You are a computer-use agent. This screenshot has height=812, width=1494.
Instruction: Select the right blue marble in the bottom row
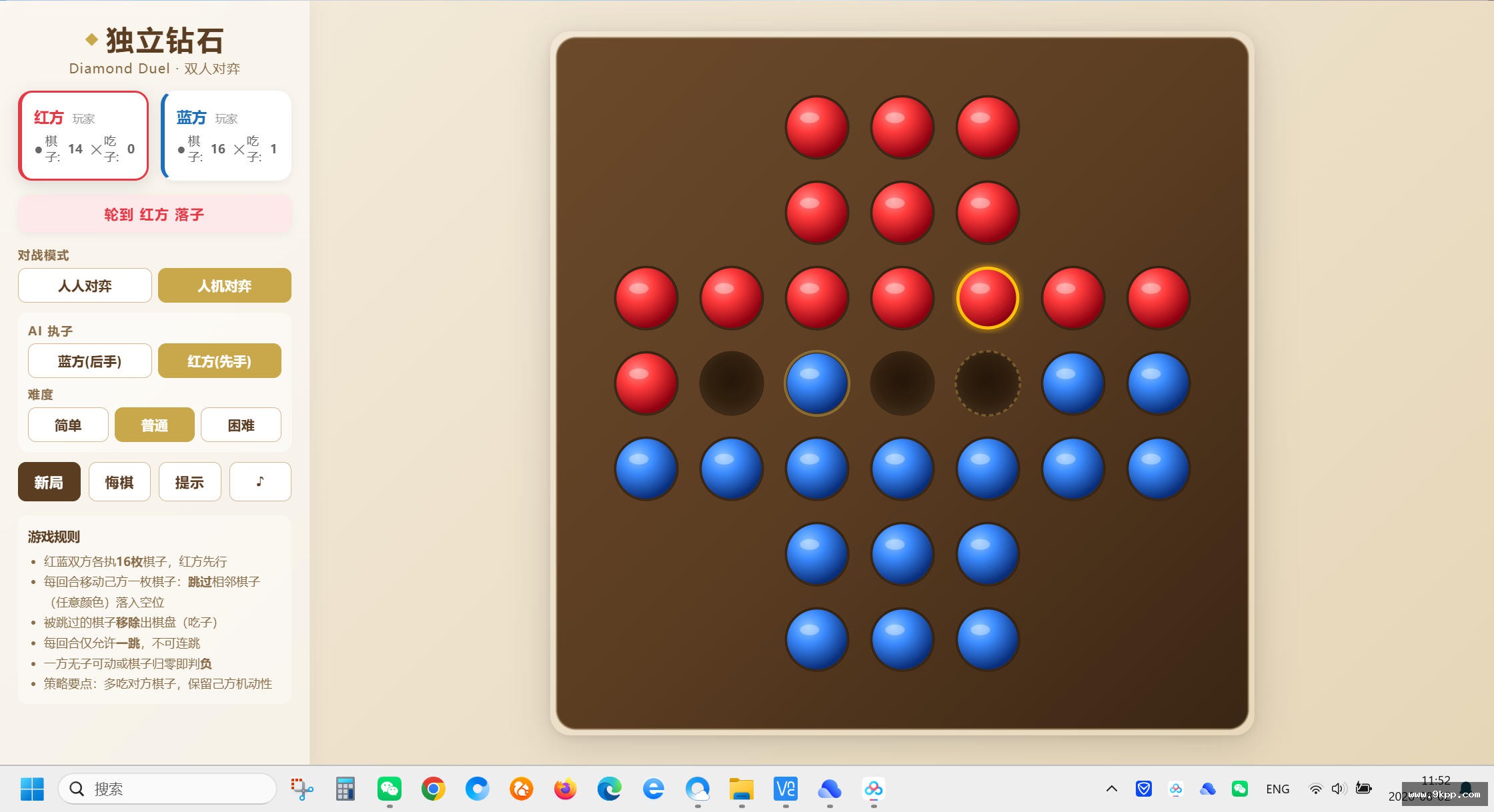click(987, 639)
